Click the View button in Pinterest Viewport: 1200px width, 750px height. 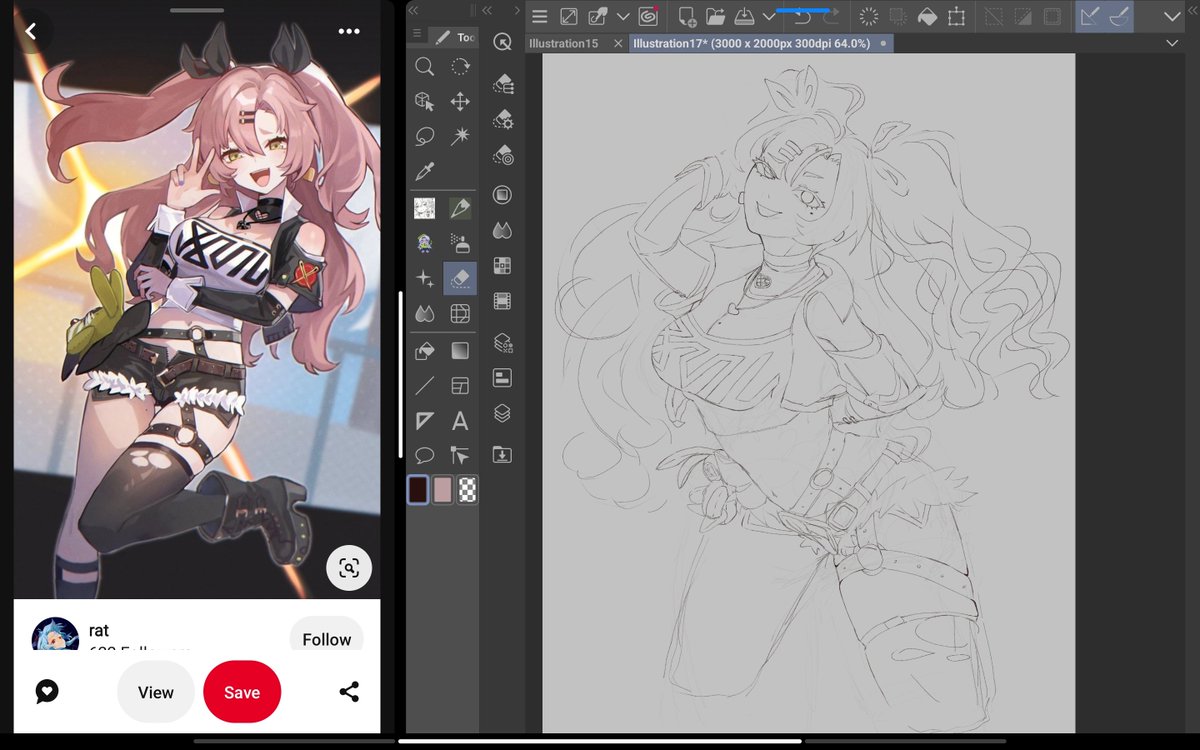tap(156, 692)
